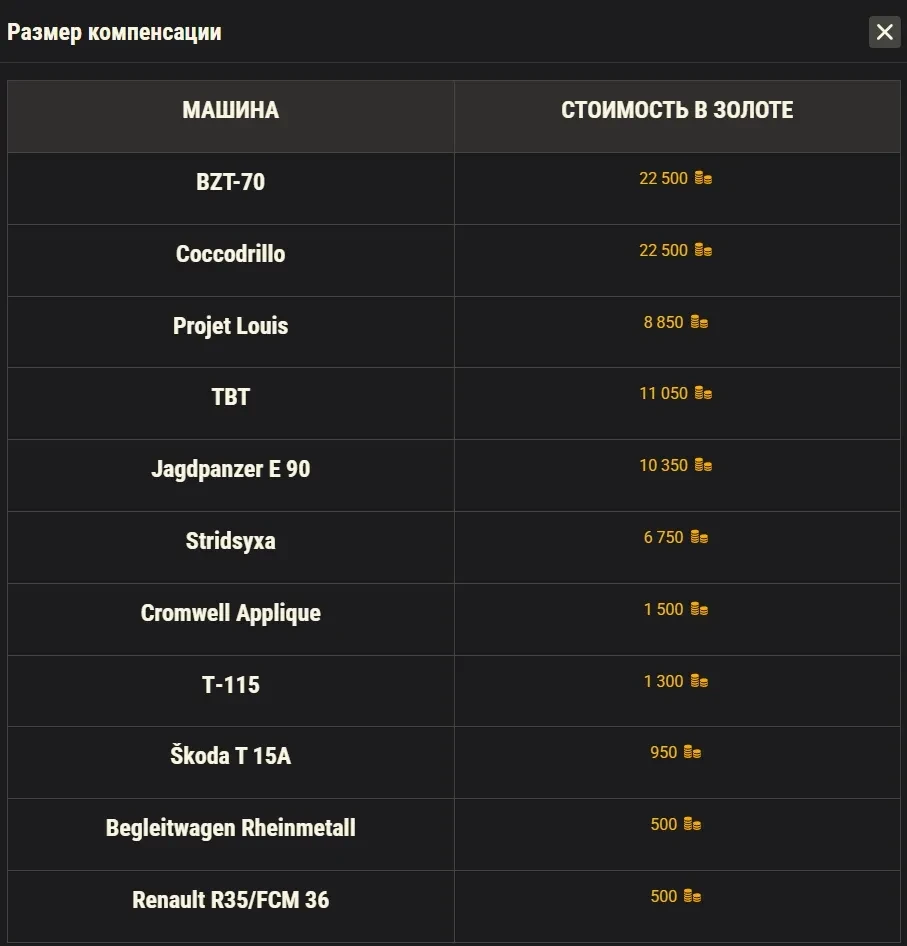
Task: Click the gold coins icon for TBT
Action: click(703, 394)
